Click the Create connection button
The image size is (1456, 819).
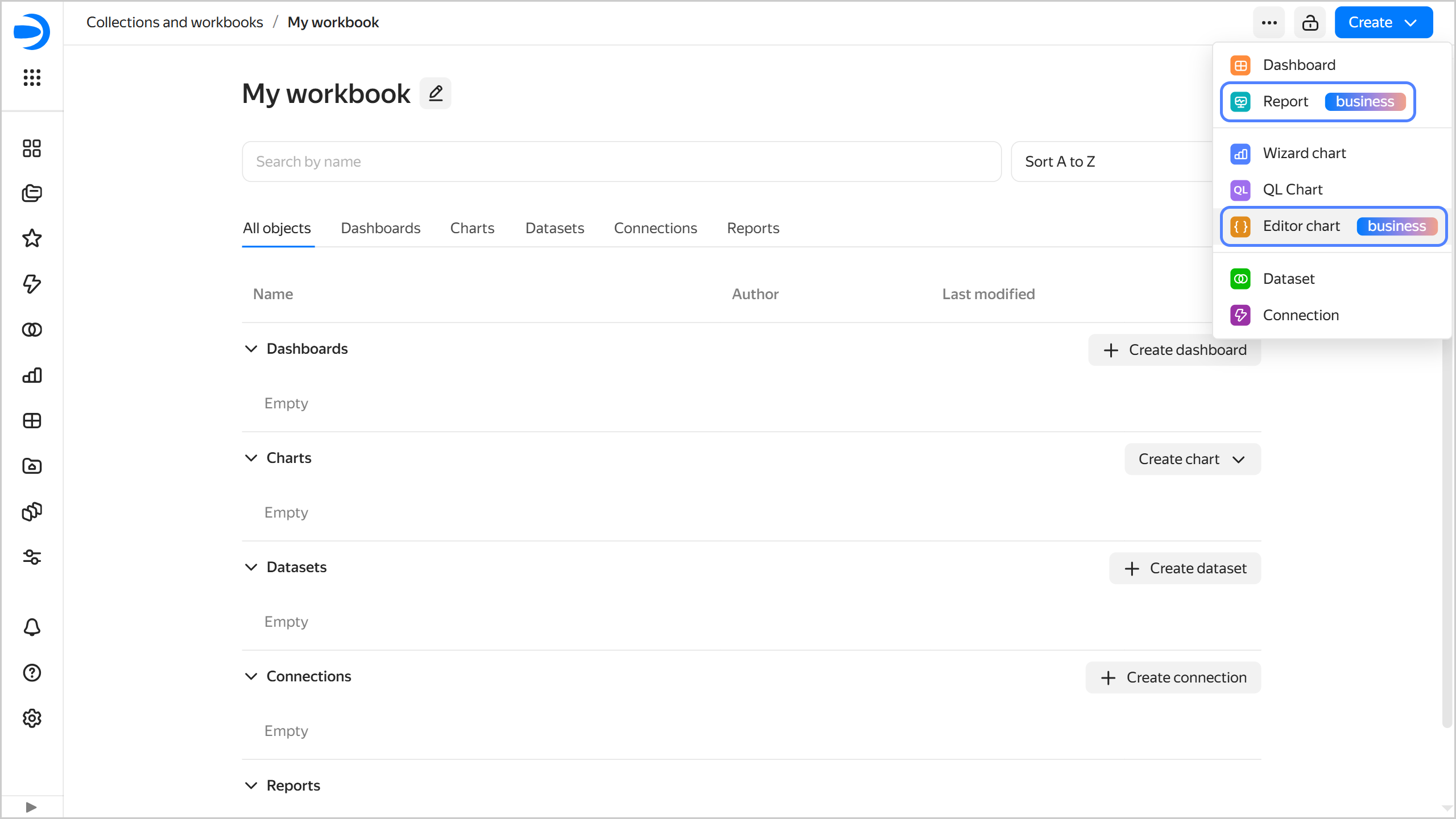(1173, 677)
